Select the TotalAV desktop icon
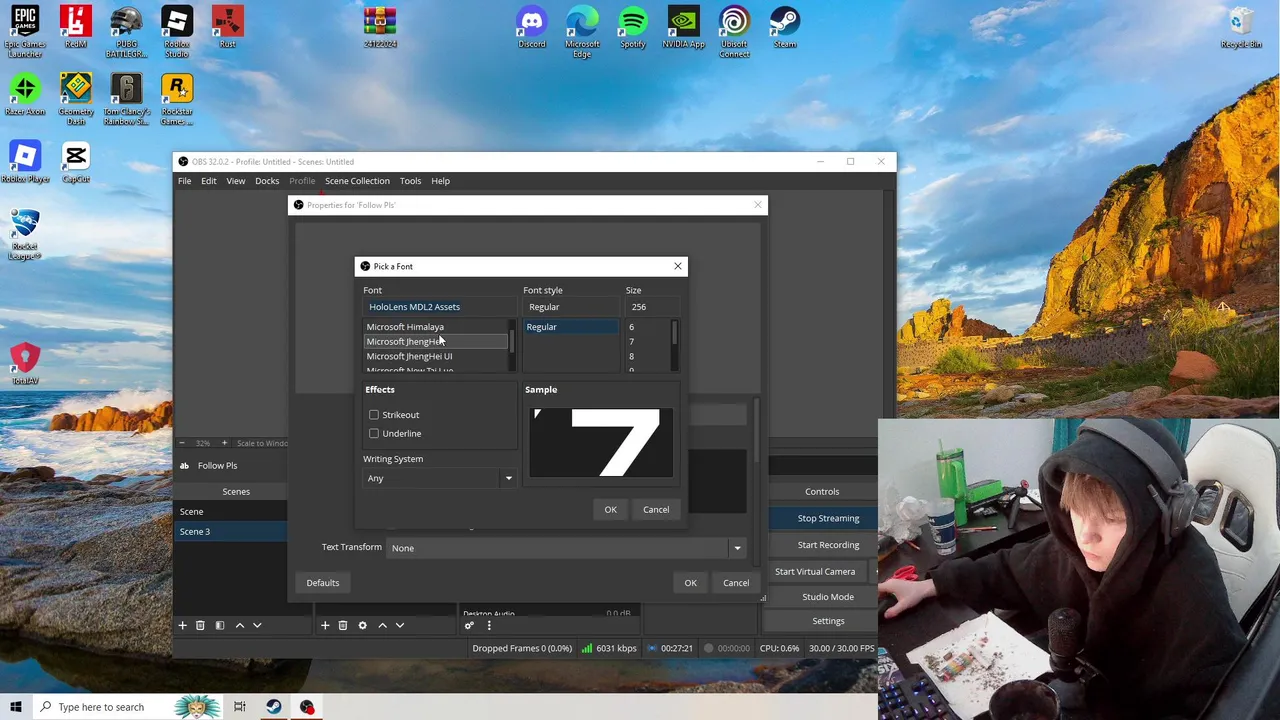The width and height of the screenshot is (1280, 720). click(25, 364)
